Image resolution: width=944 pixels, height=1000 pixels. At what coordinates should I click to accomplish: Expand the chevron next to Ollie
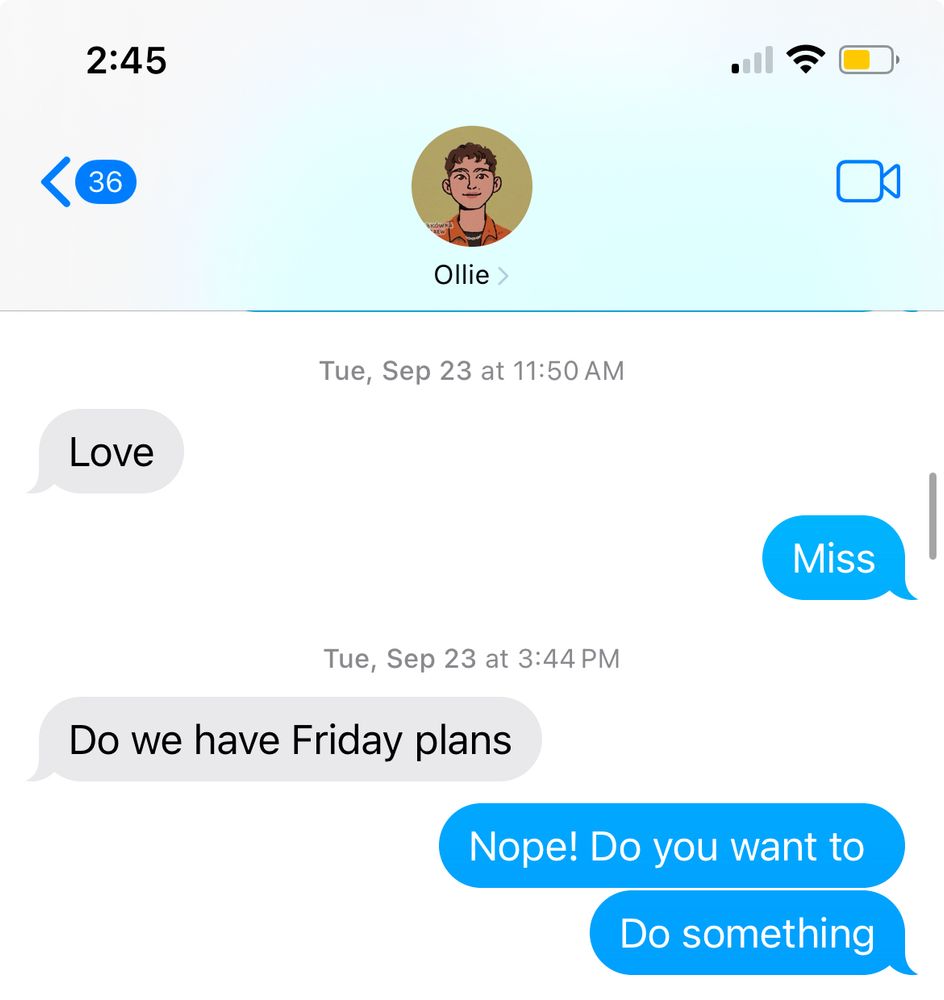(x=503, y=276)
